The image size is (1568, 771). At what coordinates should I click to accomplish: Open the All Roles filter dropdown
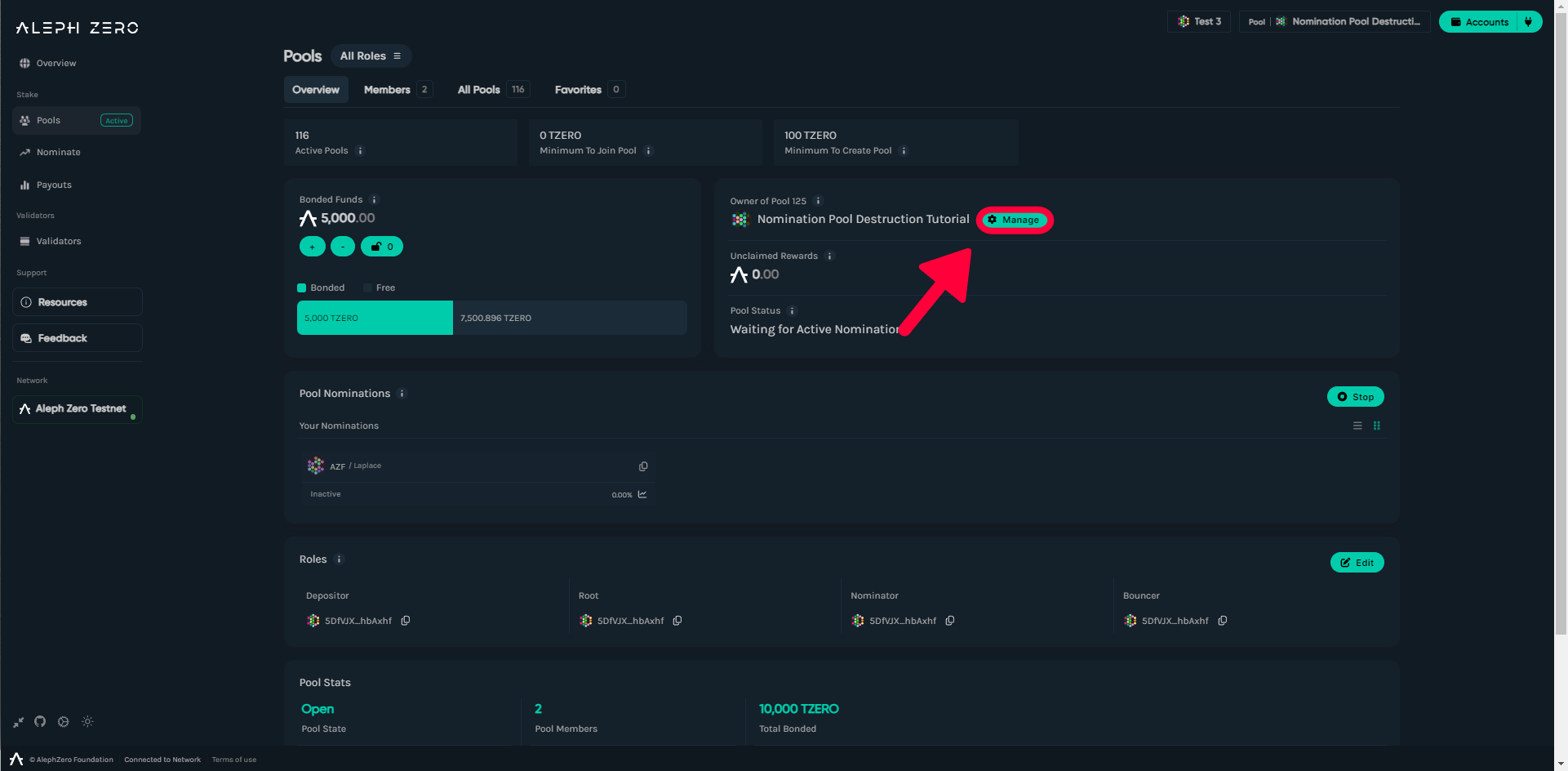pos(371,56)
